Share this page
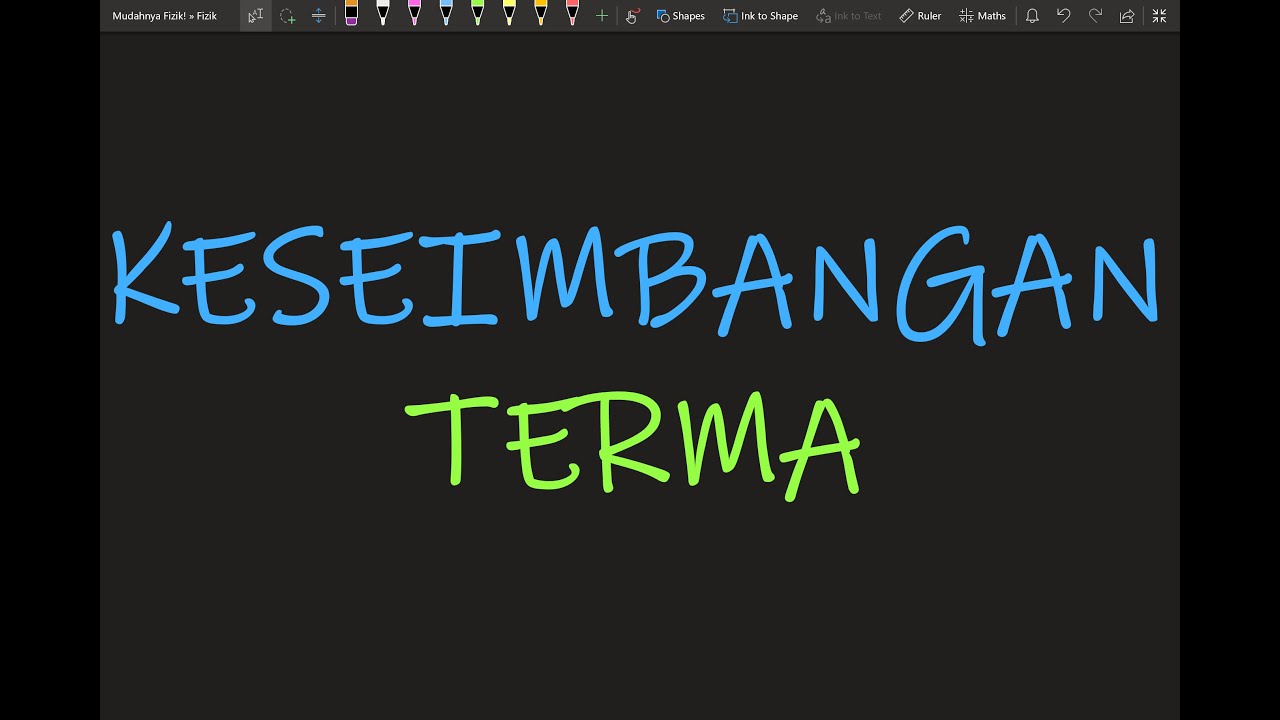 pyautogui.click(x=1127, y=16)
